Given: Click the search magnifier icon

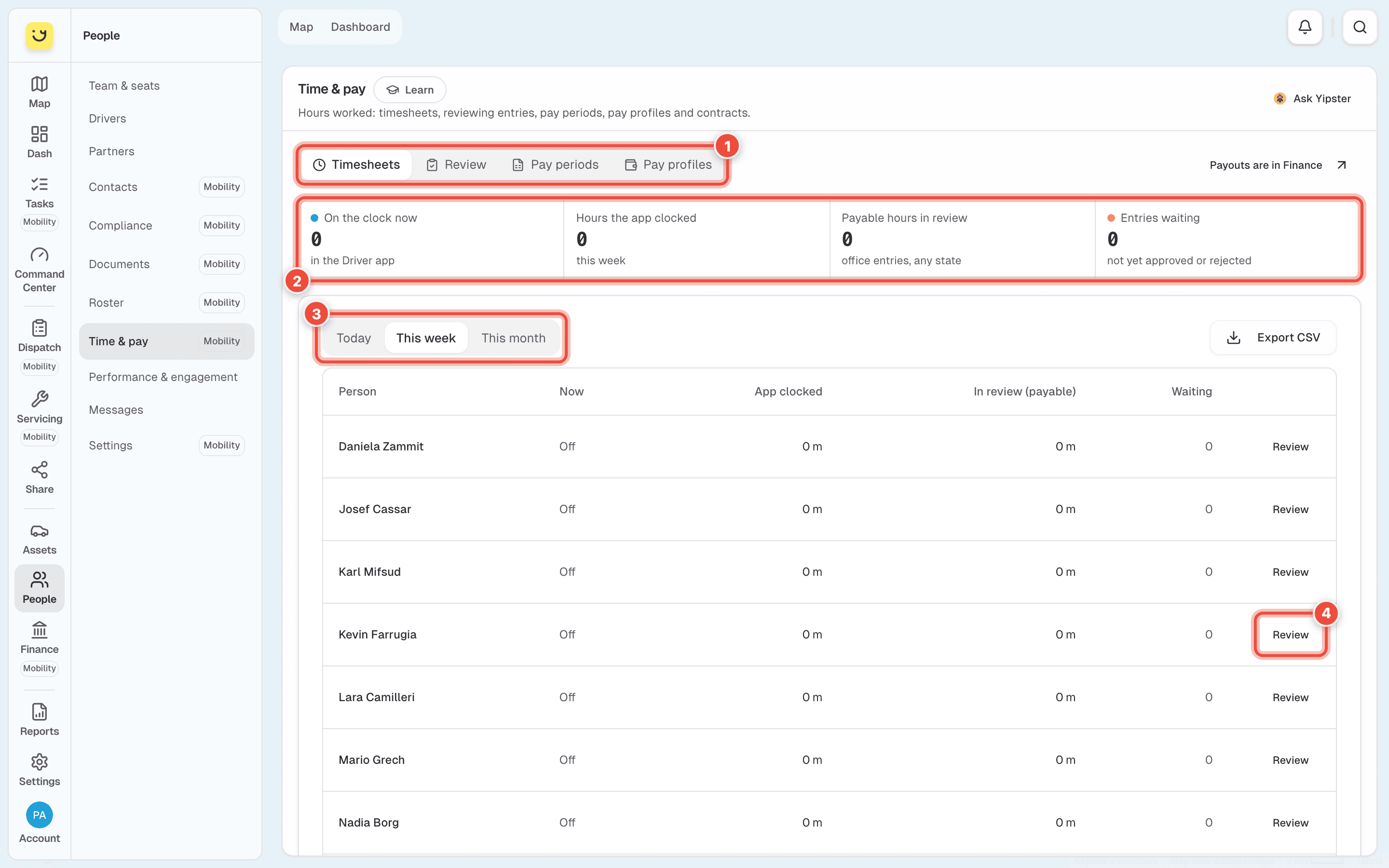Looking at the screenshot, I should coord(1360,27).
